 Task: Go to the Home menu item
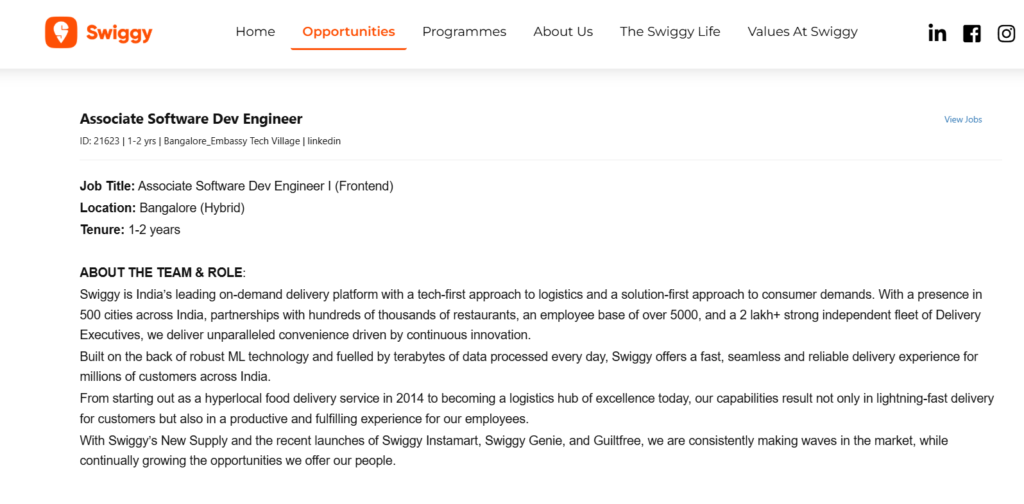pos(255,31)
